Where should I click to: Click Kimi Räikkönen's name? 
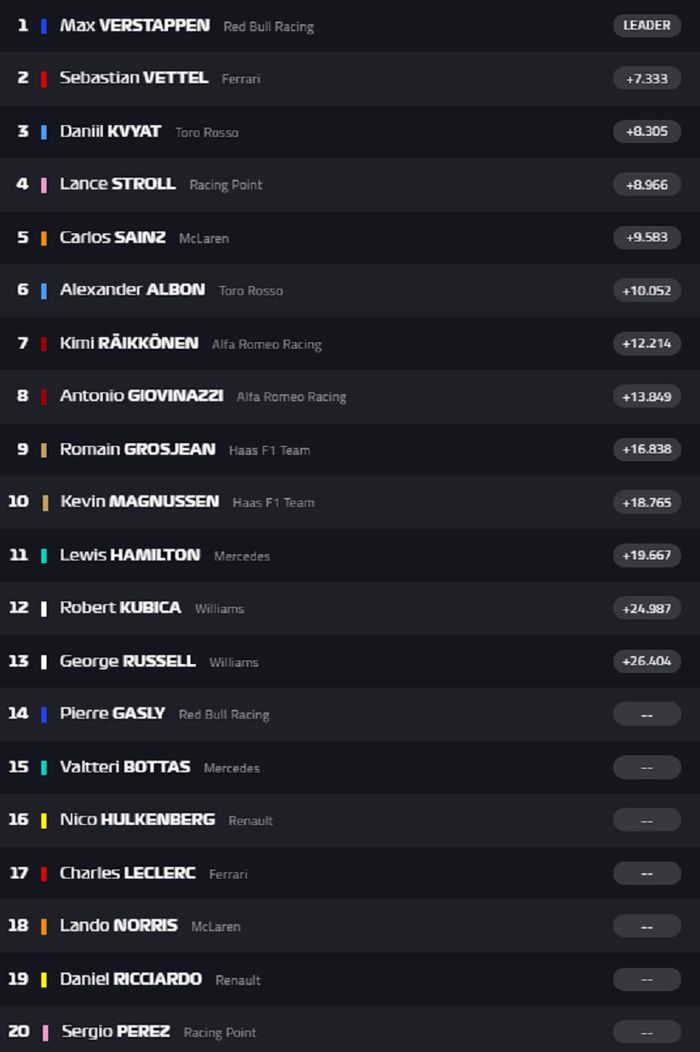(128, 343)
